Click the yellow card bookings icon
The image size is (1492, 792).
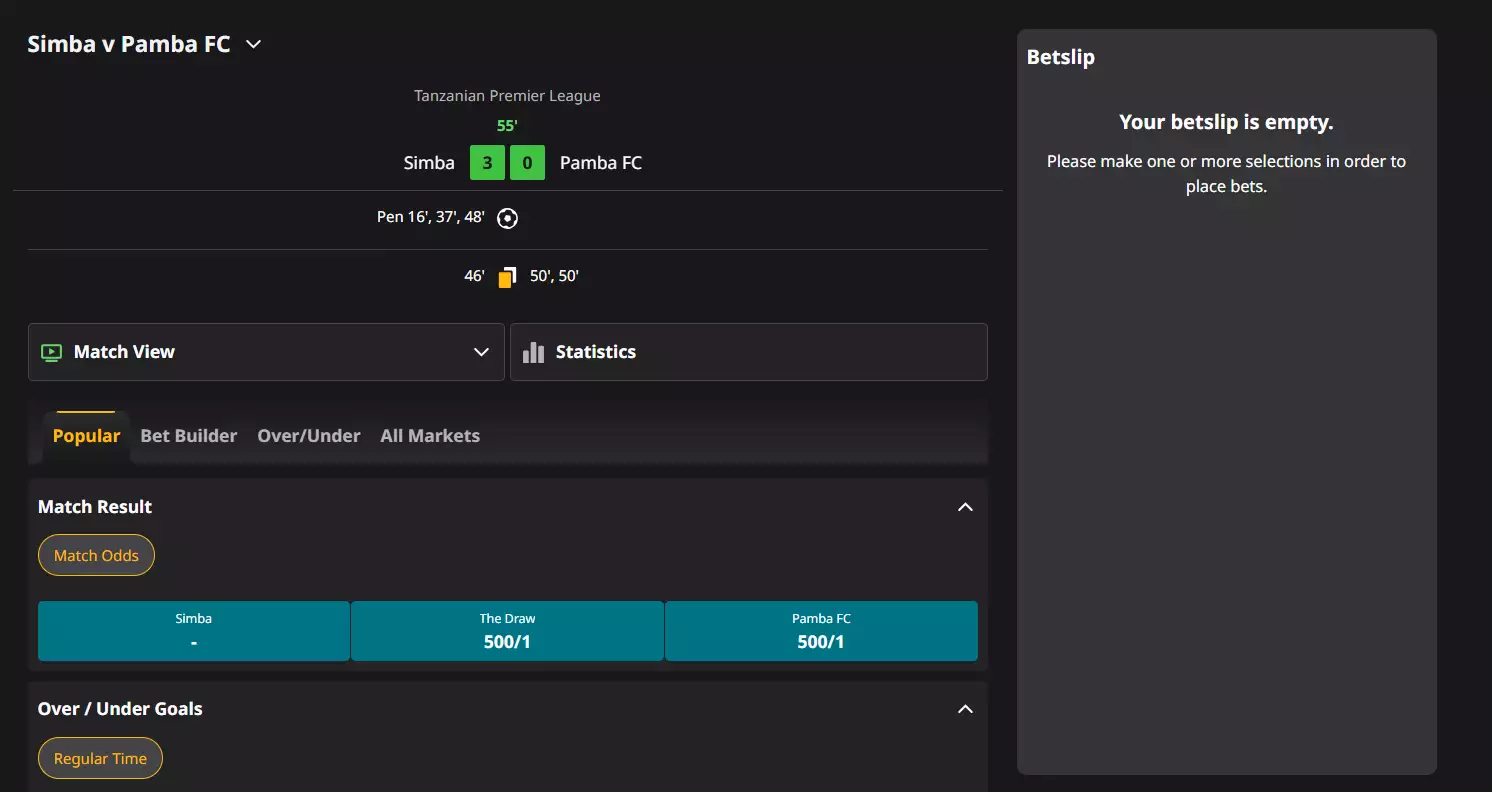click(x=507, y=277)
